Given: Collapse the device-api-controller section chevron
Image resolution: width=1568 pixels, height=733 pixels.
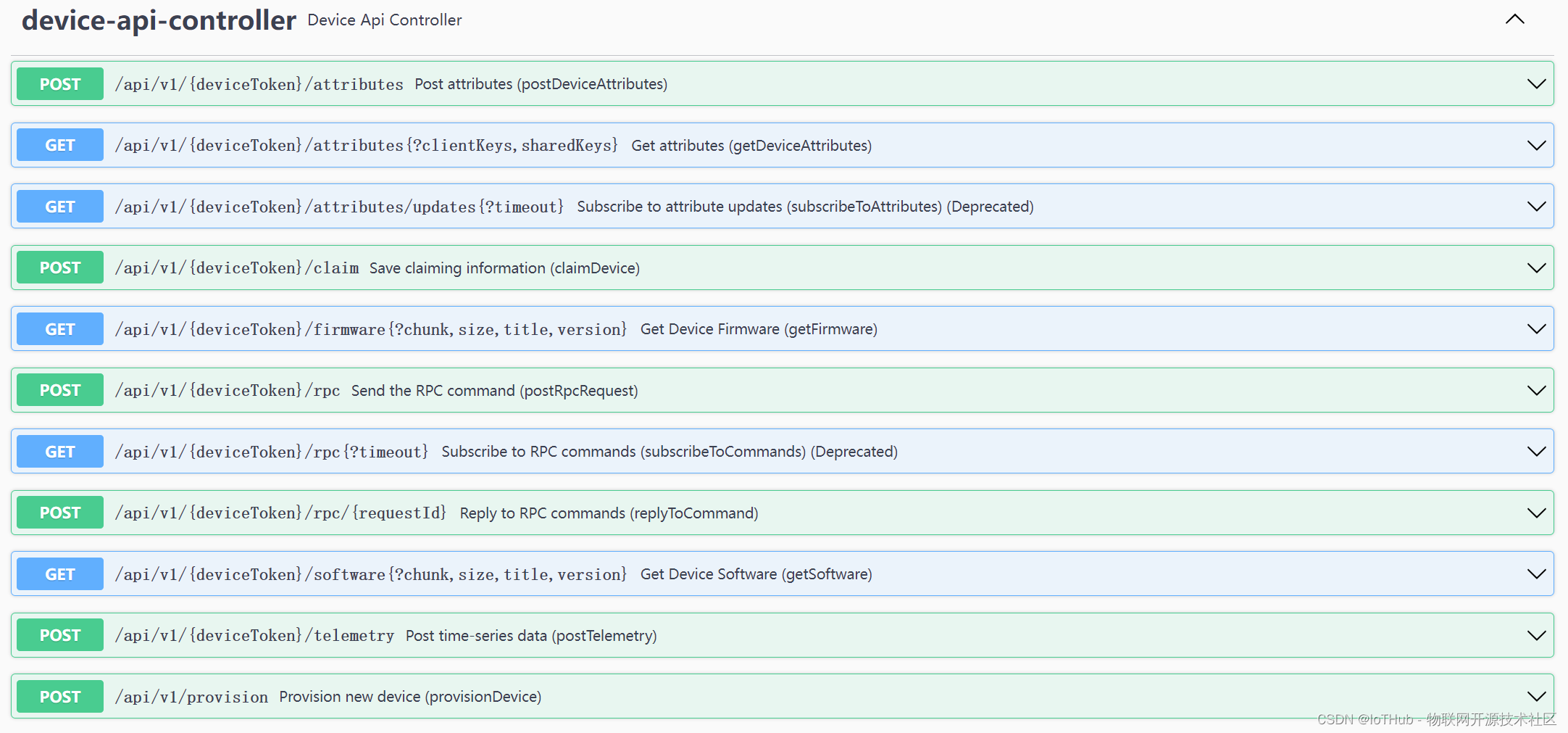Looking at the screenshot, I should (1514, 20).
